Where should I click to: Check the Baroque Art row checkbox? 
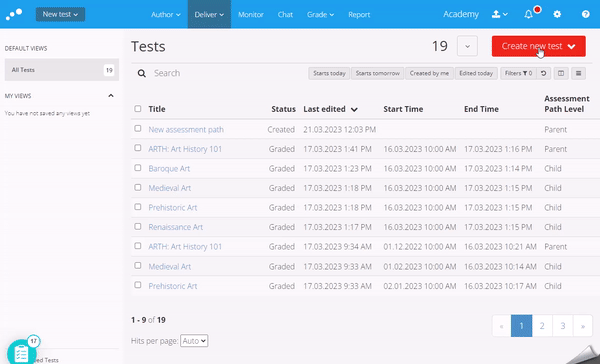pyautogui.click(x=138, y=168)
